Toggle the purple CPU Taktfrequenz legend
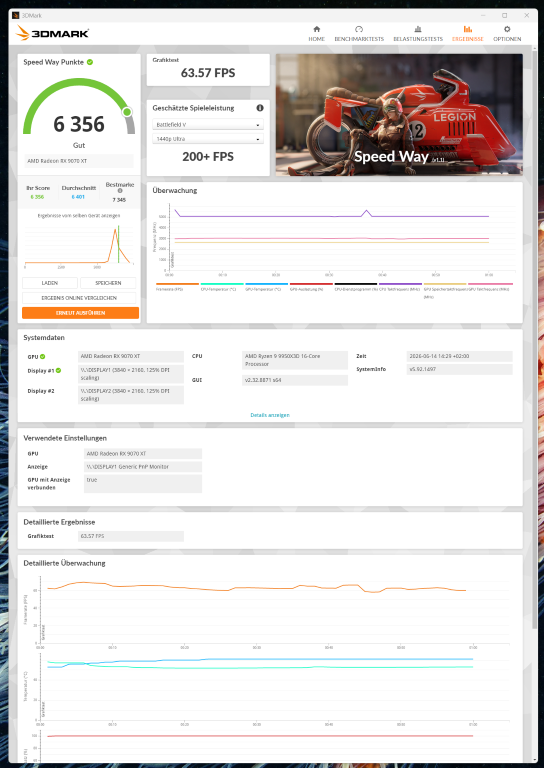This screenshot has height=768, width=544. 400,287
